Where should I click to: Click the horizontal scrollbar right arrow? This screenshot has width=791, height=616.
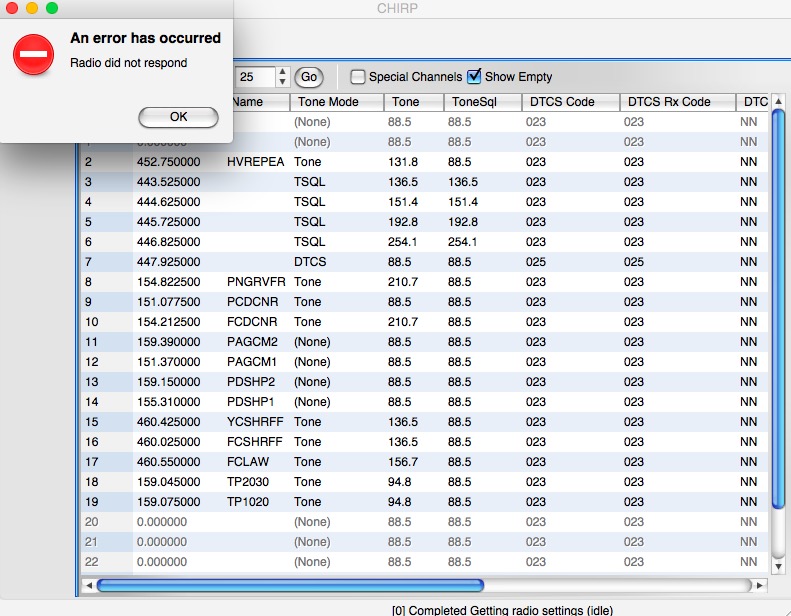point(759,585)
